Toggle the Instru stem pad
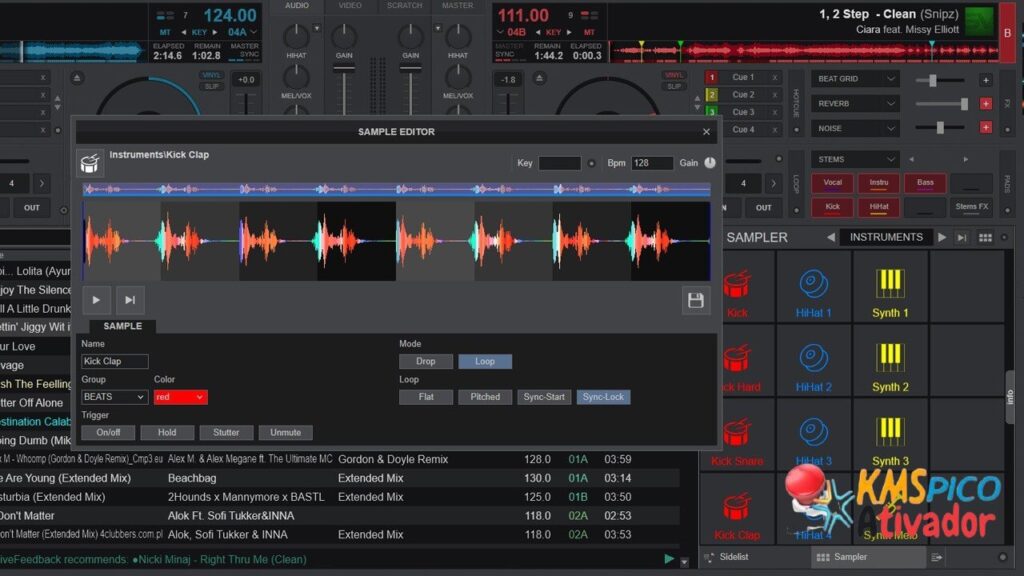 (878, 183)
